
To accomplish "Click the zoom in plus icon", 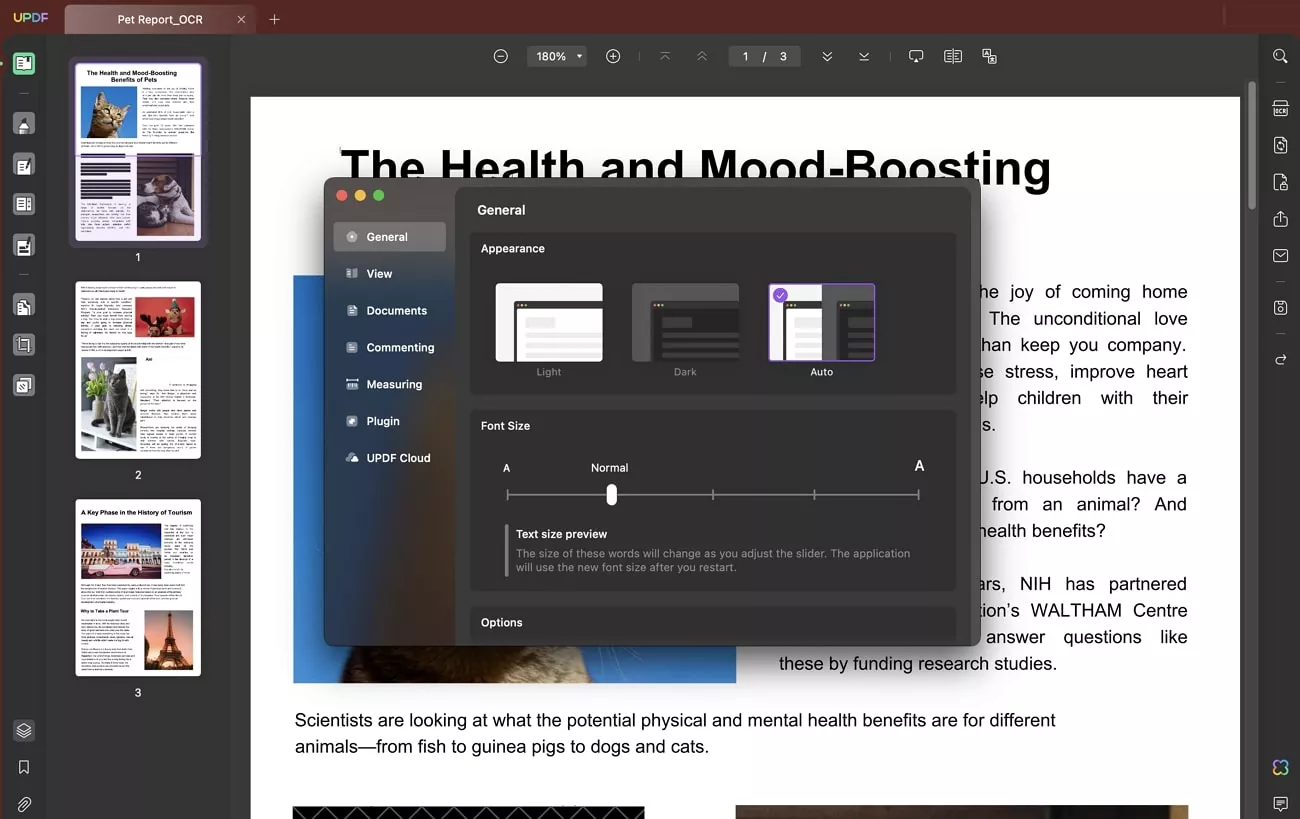I will (613, 57).
